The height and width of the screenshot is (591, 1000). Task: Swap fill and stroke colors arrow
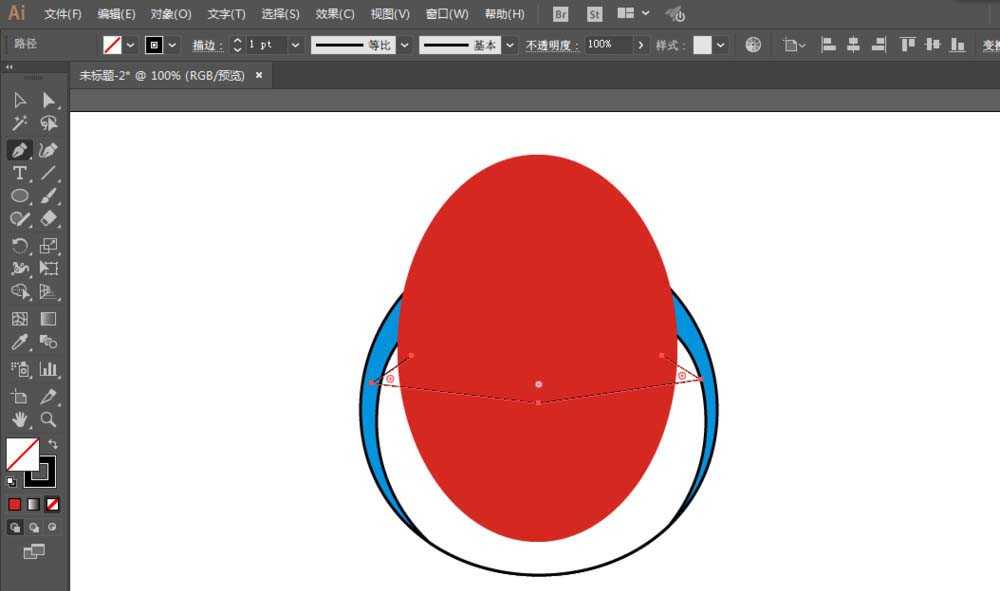point(53,444)
